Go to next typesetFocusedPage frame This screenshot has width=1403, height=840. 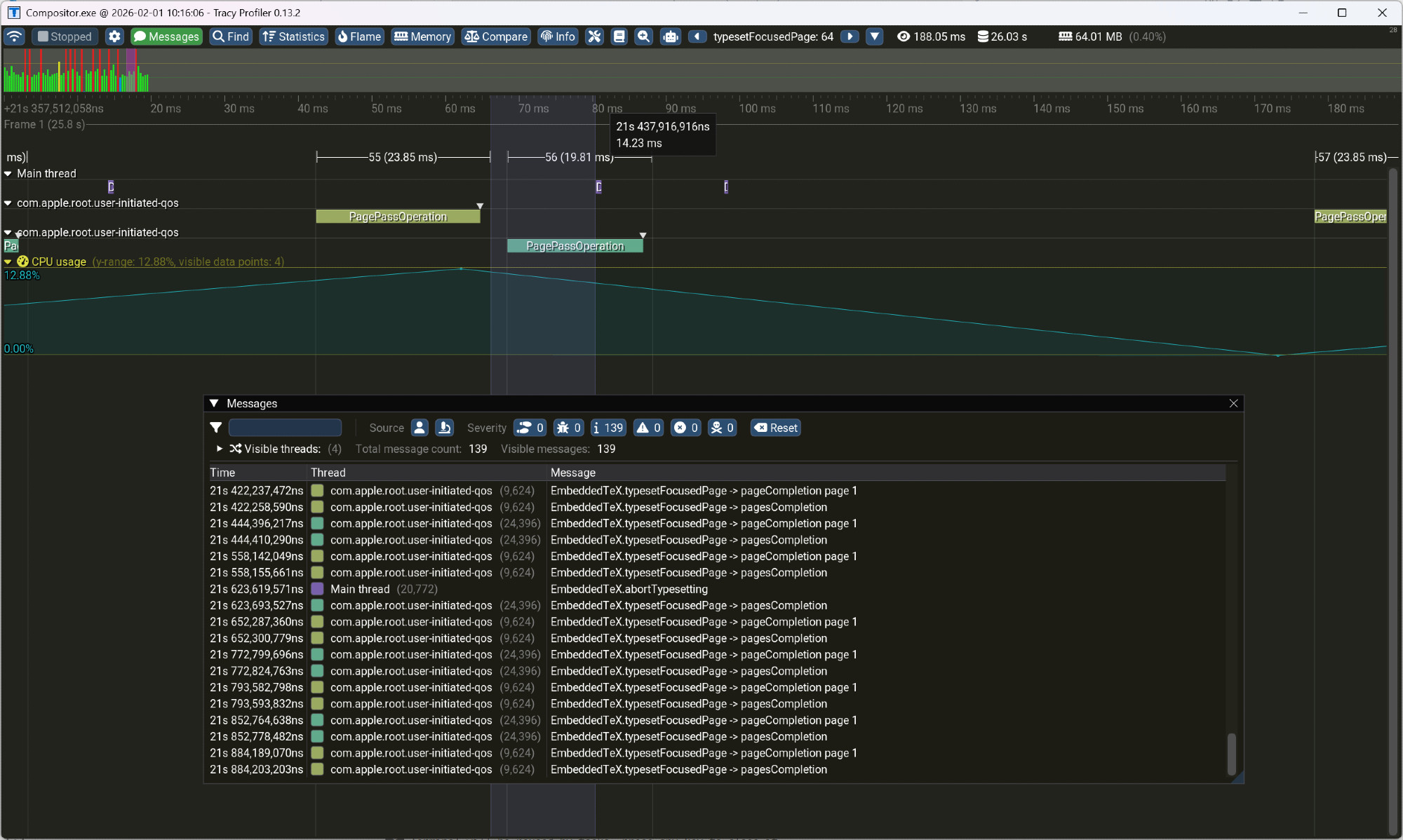coord(850,36)
